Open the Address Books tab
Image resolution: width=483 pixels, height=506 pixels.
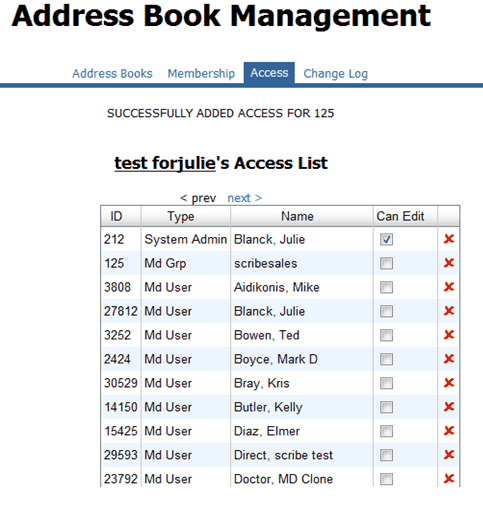(112, 73)
